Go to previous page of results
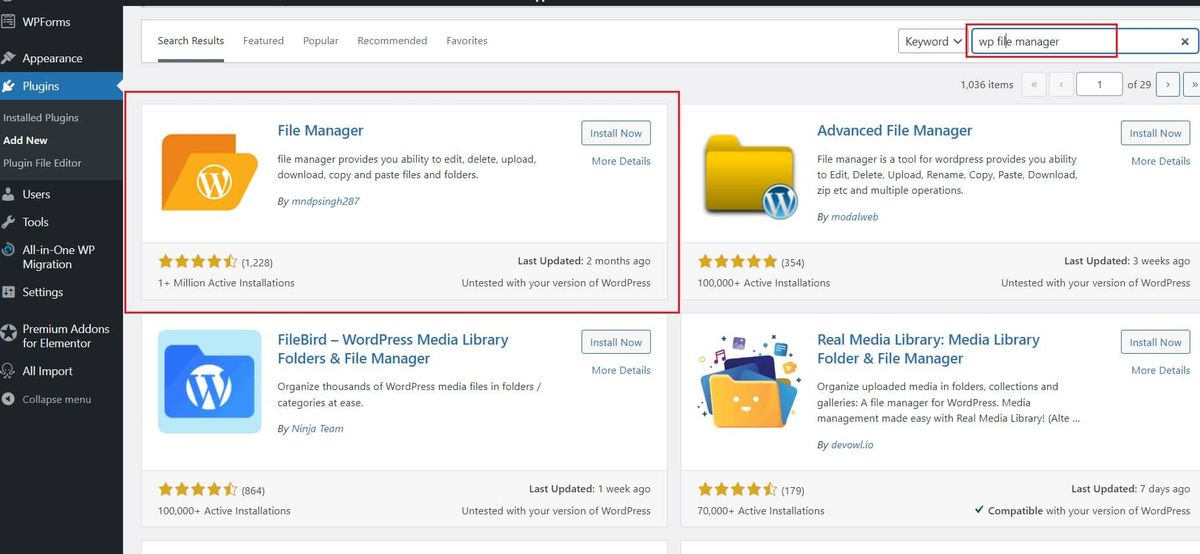Screen dimensions: 1200x554 pos(1061,85)
